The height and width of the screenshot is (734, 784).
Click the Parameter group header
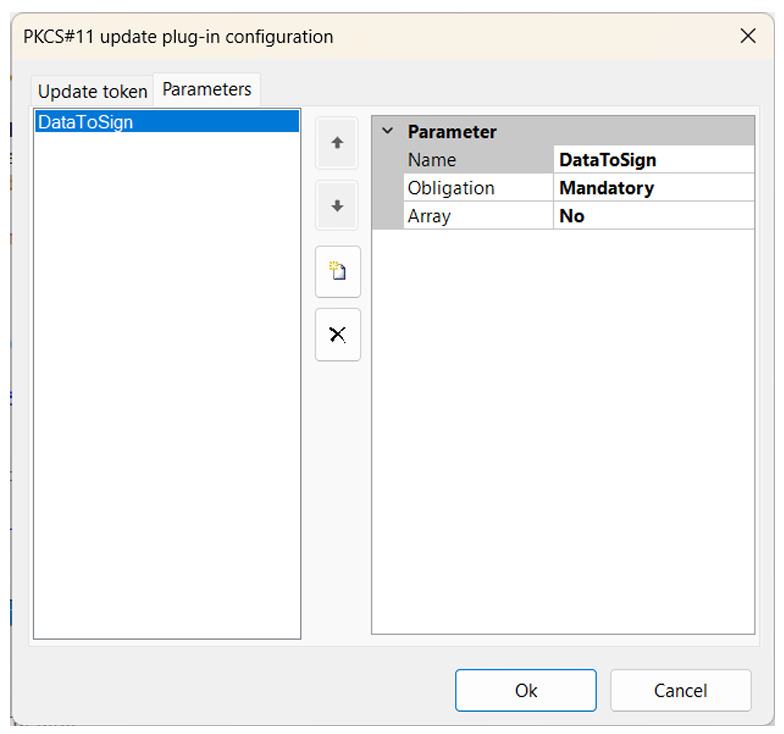pos(563,132)
